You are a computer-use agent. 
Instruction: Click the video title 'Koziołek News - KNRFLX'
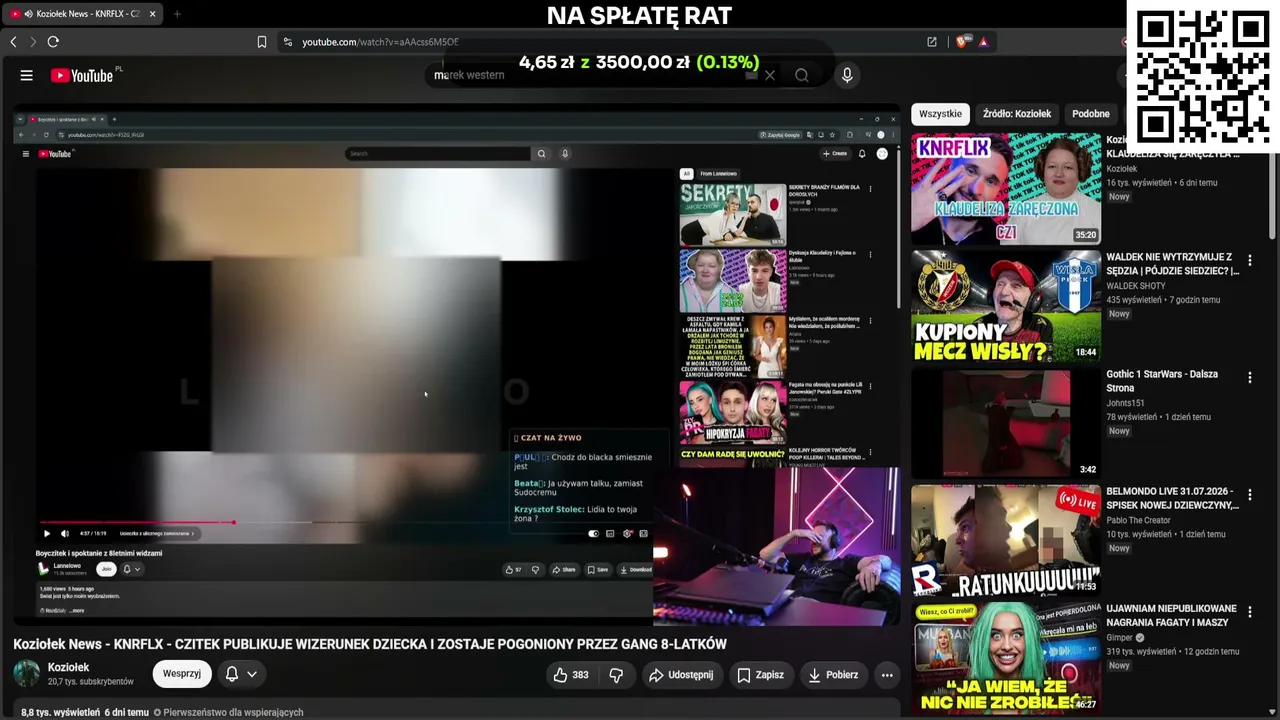coord(370,644)
